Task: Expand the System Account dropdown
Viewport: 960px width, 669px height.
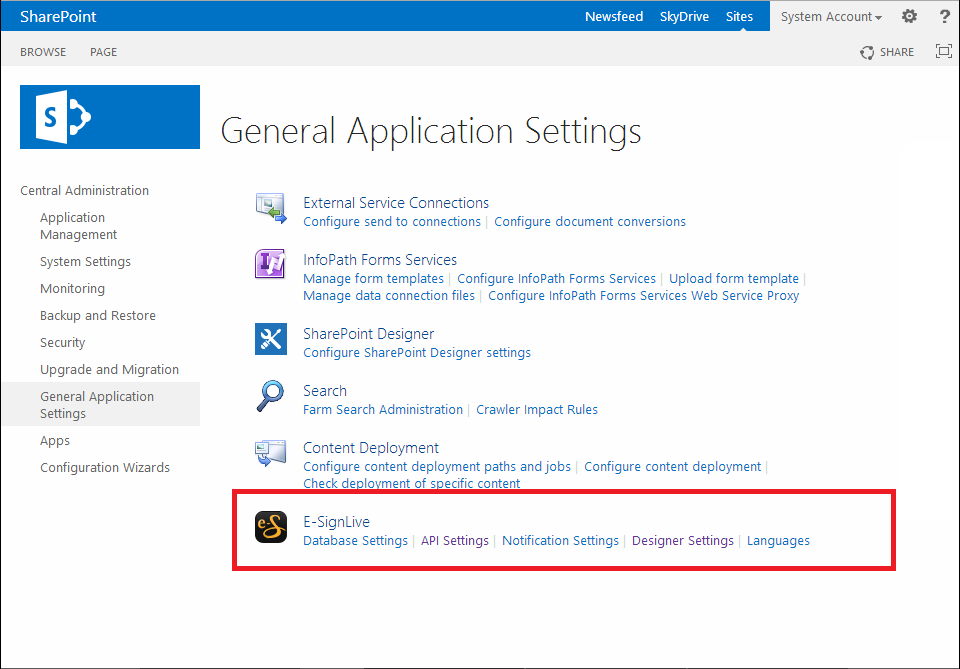Action: pyautogui.click(x=831, y=17)
